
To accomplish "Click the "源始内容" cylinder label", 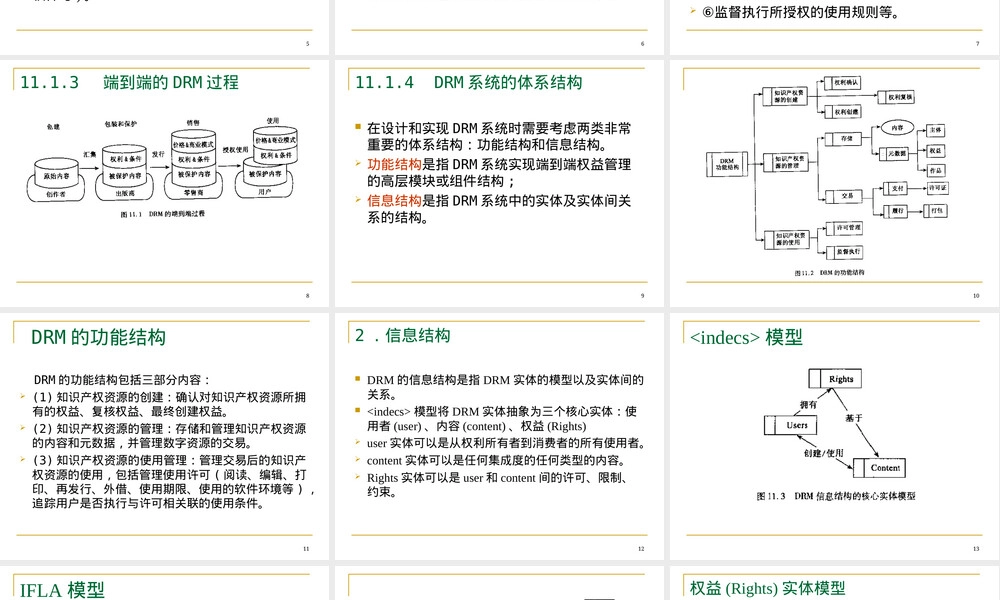I will 57,176.
